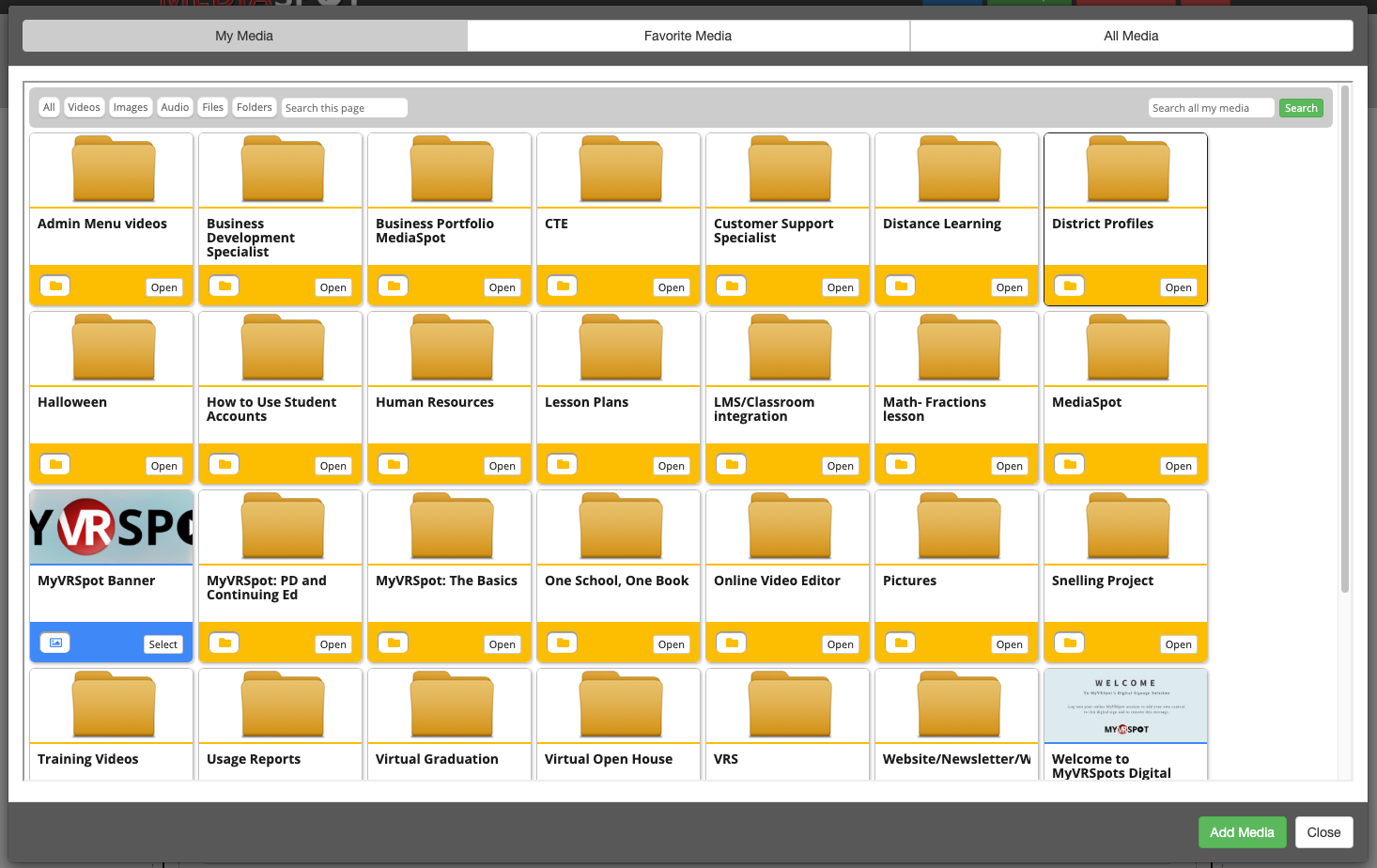This screenshot has height=868, width=1377.
Task: Open the Pictures folder
Action: click(x=1010, y=644)
